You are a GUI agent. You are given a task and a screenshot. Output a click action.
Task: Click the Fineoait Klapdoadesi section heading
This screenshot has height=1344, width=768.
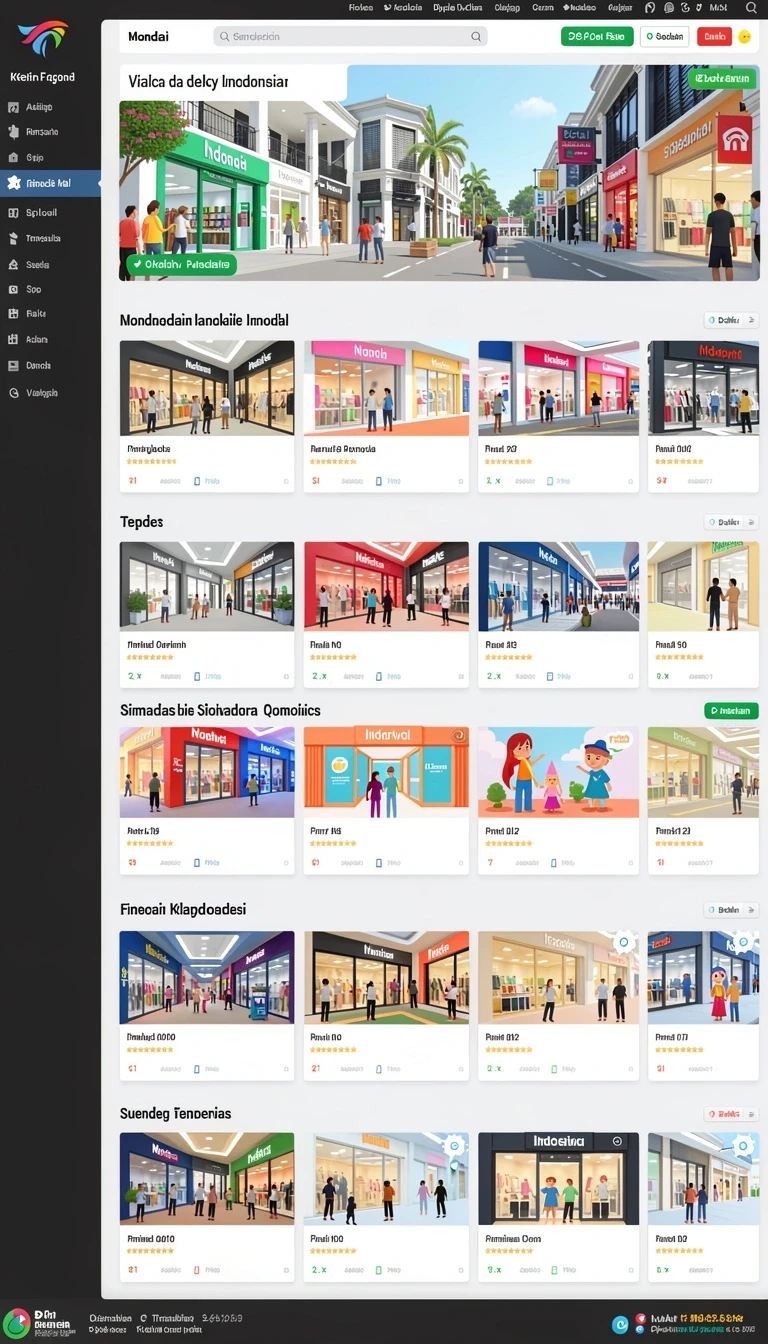click(x=183, y=909)
